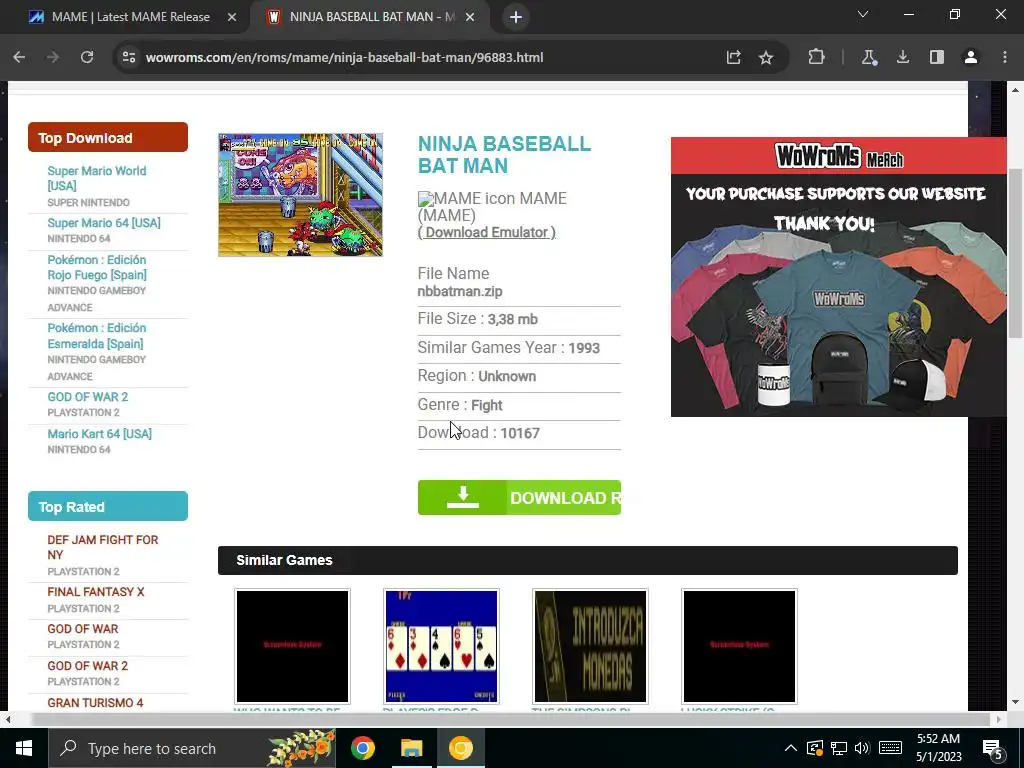
Task: Open a new browser tab
Action: pyautogui.click(x=516, y=17)
